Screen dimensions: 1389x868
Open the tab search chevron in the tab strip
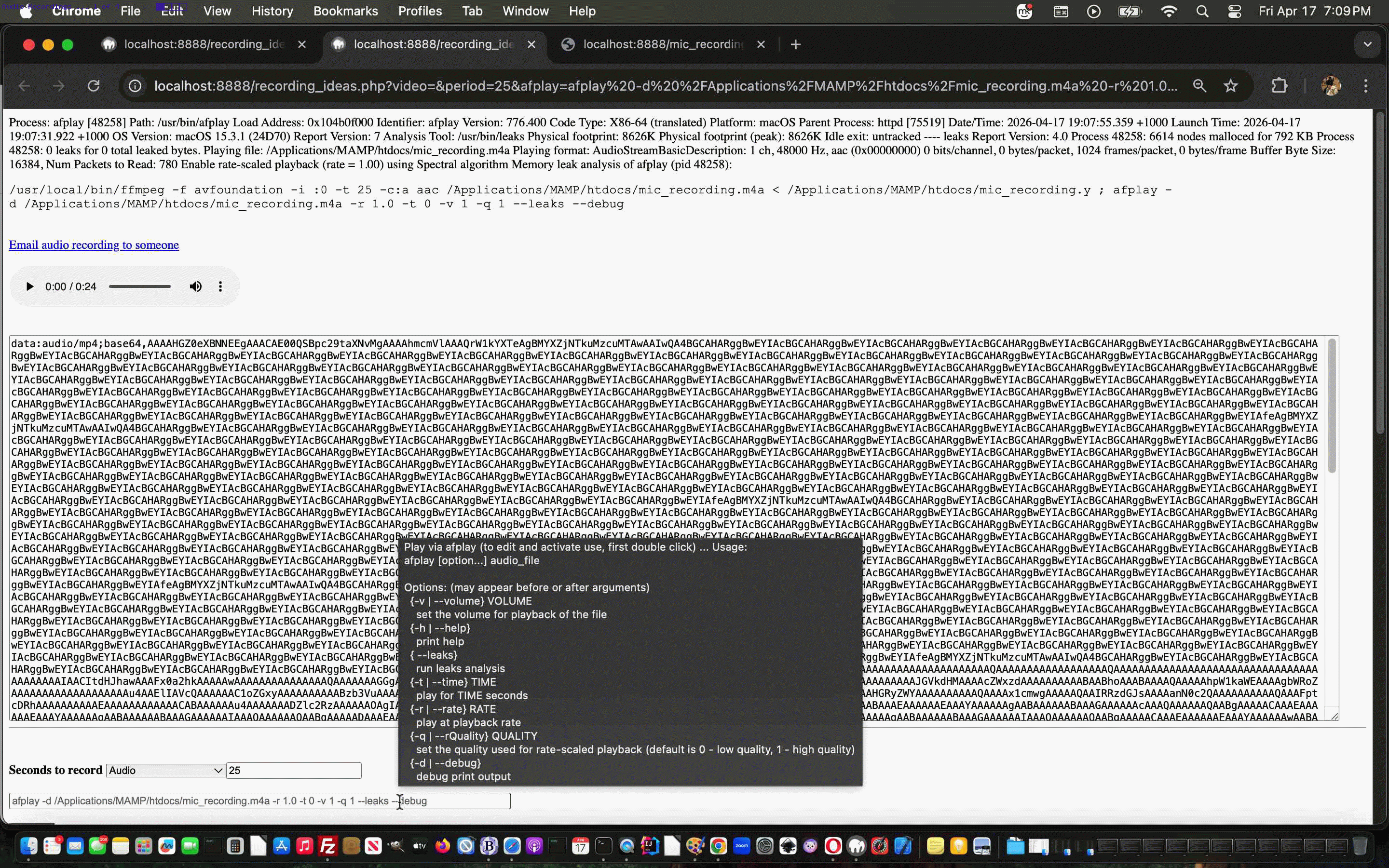click(1367, 44)
